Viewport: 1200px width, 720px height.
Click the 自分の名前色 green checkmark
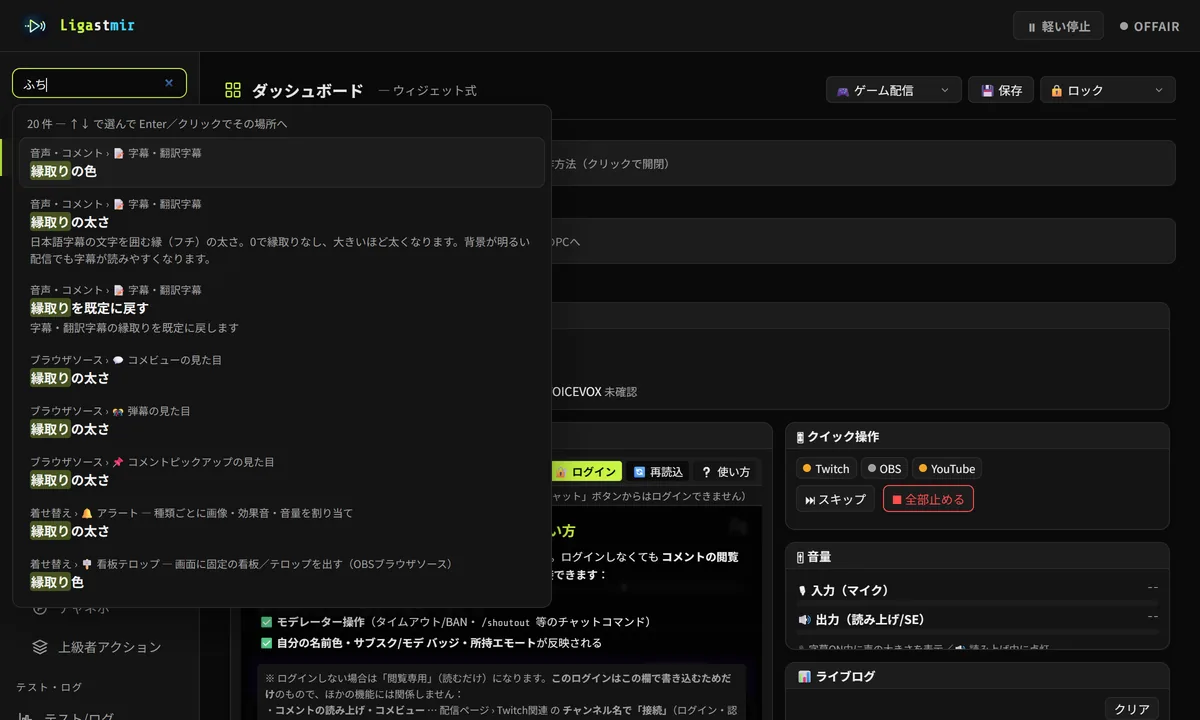266,643
